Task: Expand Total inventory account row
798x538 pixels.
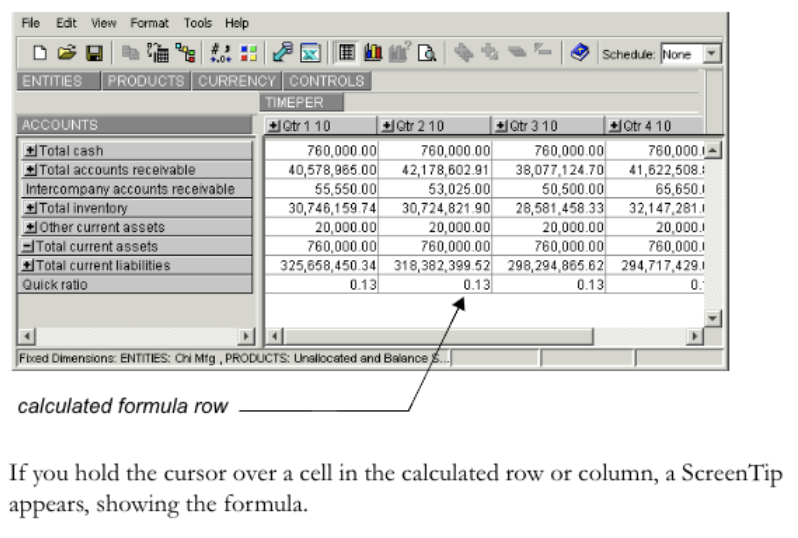Action: 30,208
